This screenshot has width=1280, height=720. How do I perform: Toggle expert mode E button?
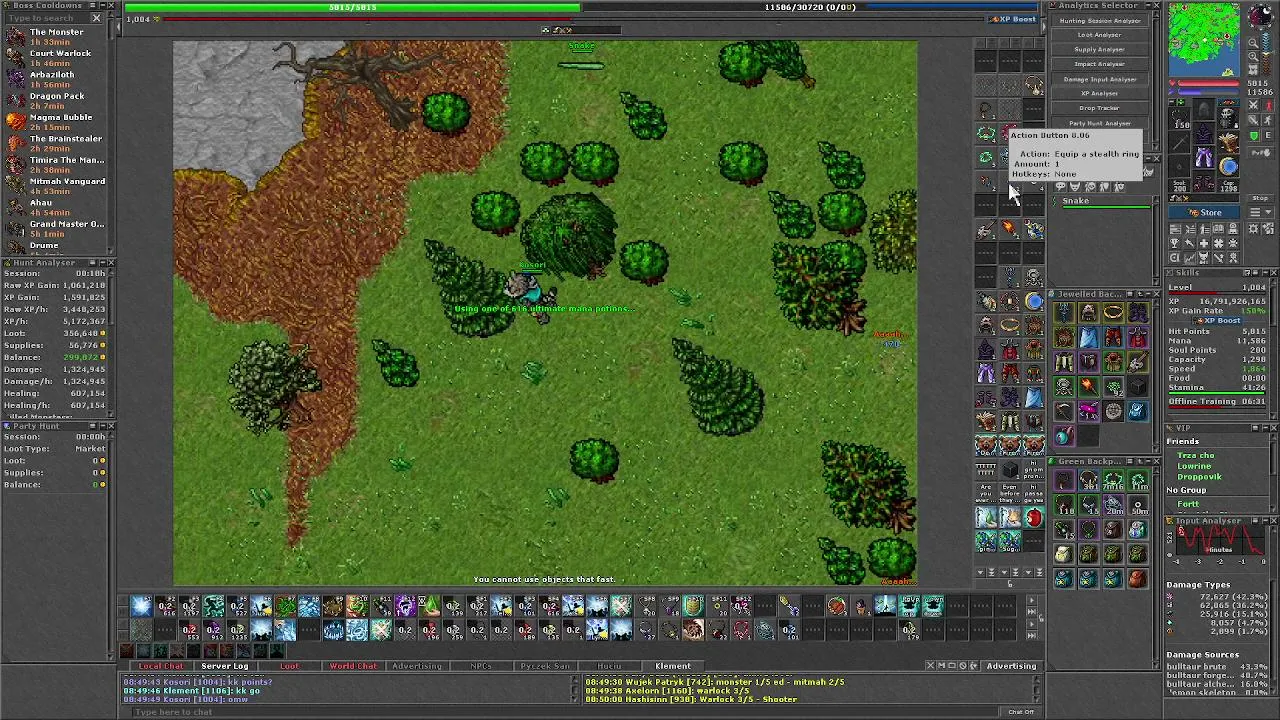tap(1268, 135)
